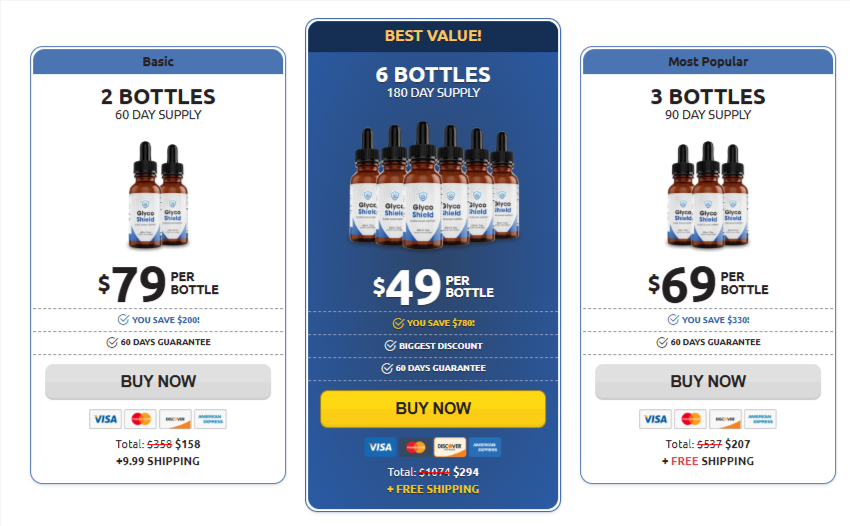Click American Express icon in Most Popular plan

point(760,419)
